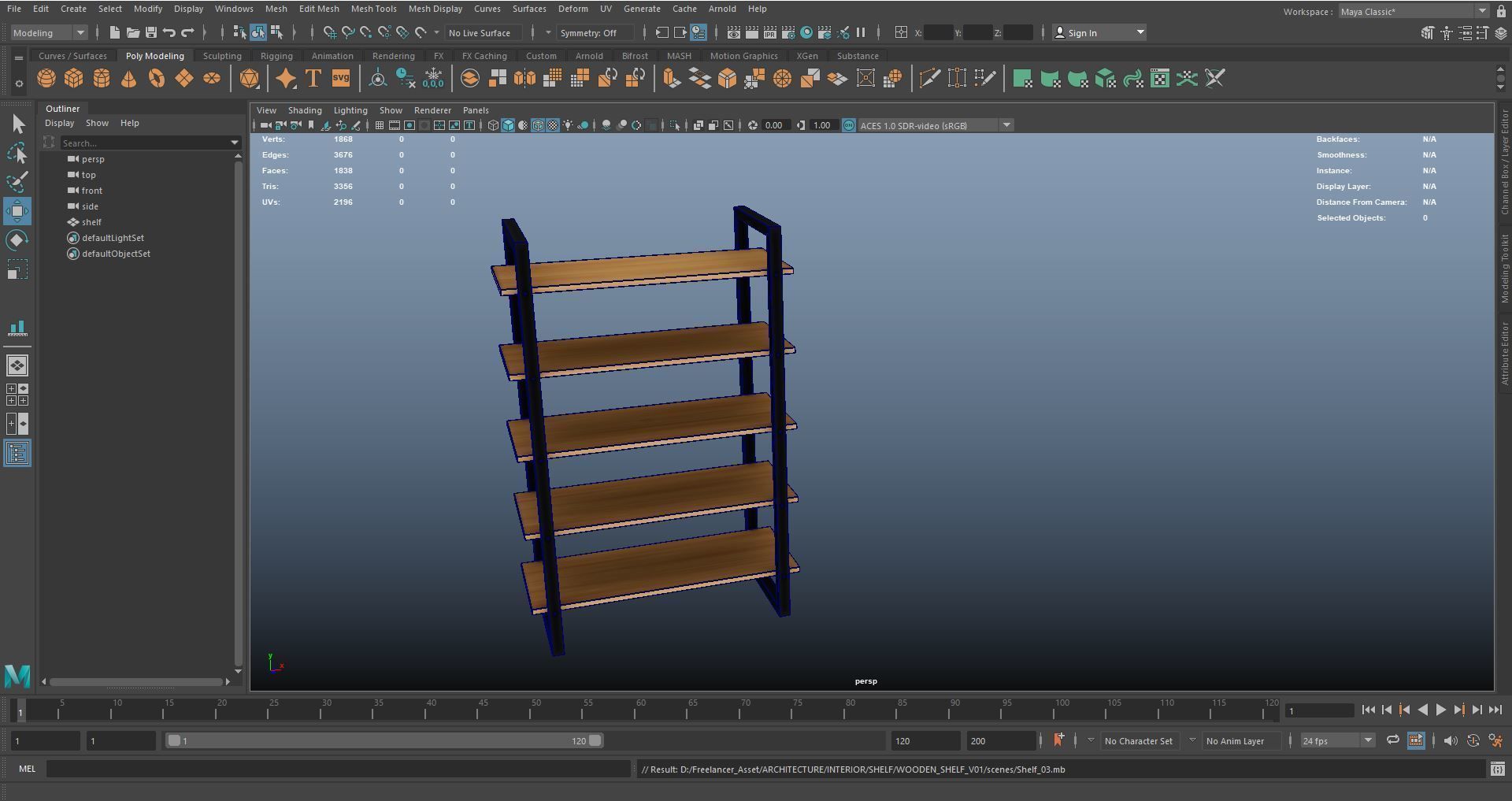This screenshot has width=1512, height=801.
Task: Play the animation forward
Action: pyautogui.click(x=1440, y=710)
